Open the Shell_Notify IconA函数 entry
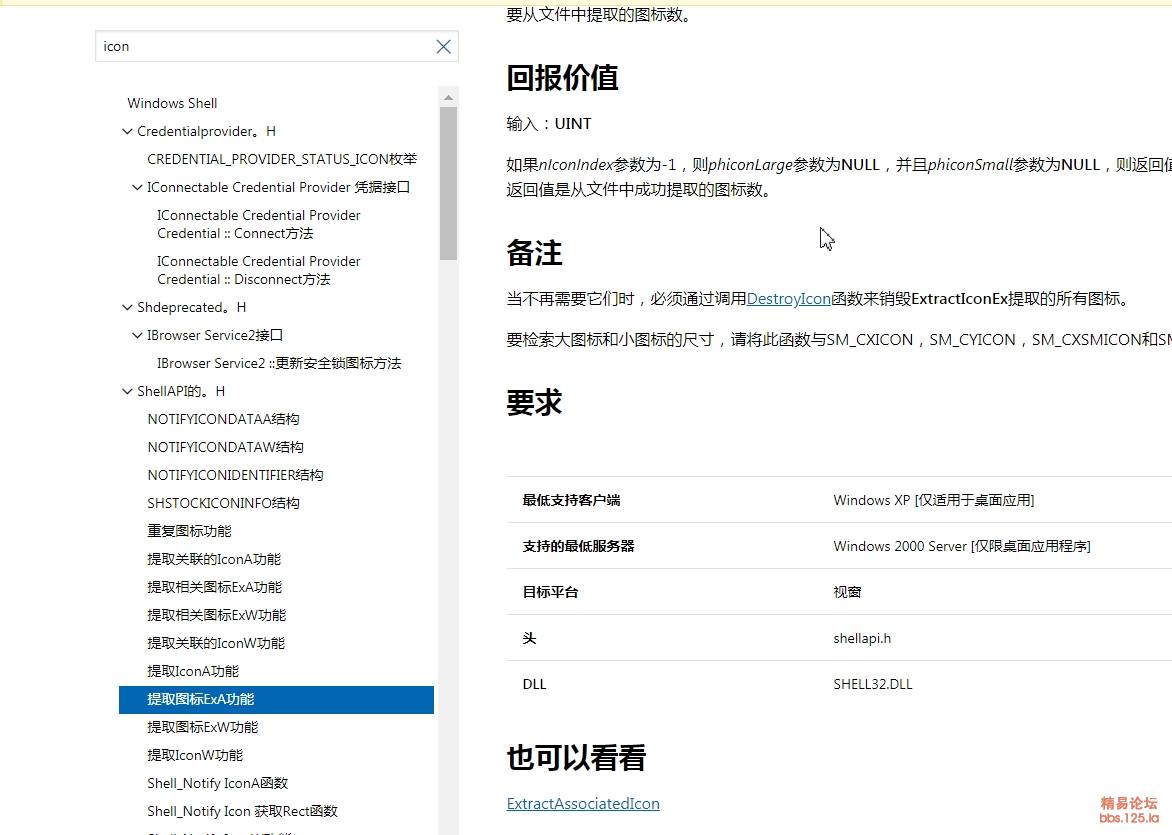 (218, 783)
